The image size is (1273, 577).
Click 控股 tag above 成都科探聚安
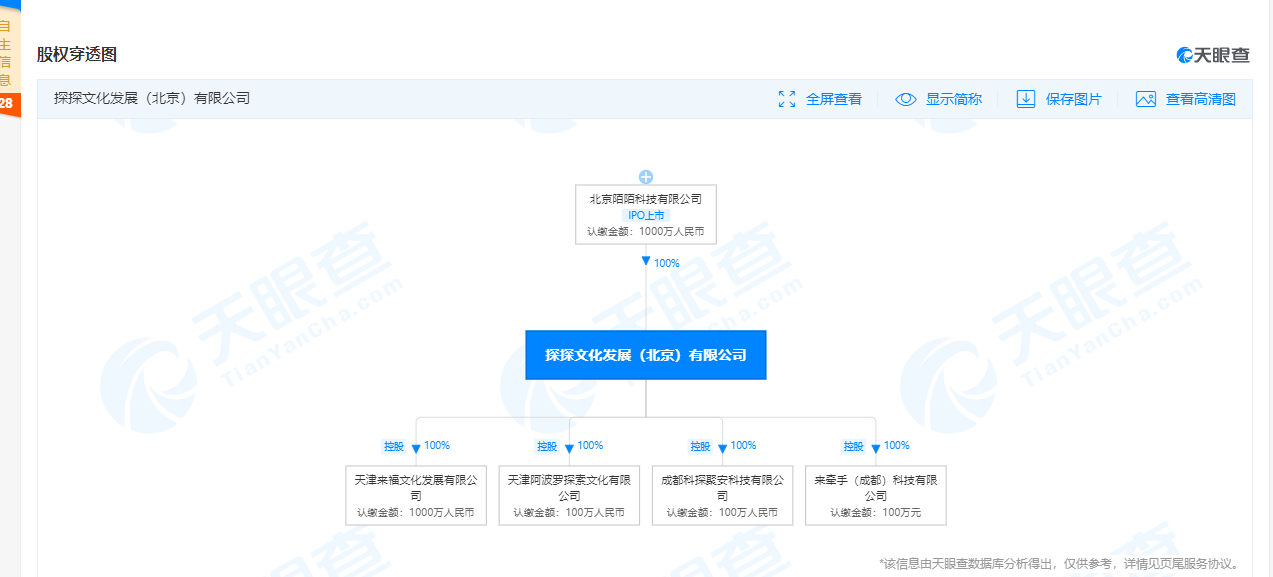click(700, 446)
